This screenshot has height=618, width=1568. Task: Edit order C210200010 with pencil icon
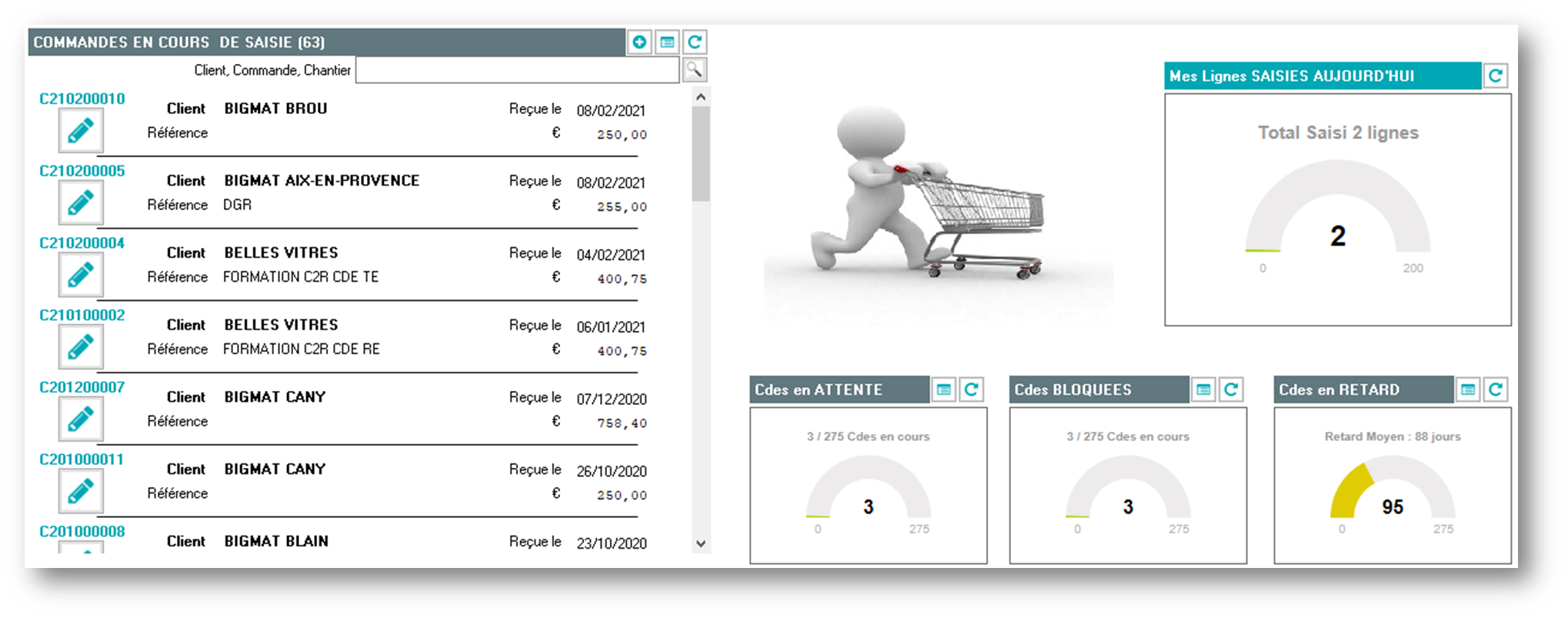[x=81, y=131]
